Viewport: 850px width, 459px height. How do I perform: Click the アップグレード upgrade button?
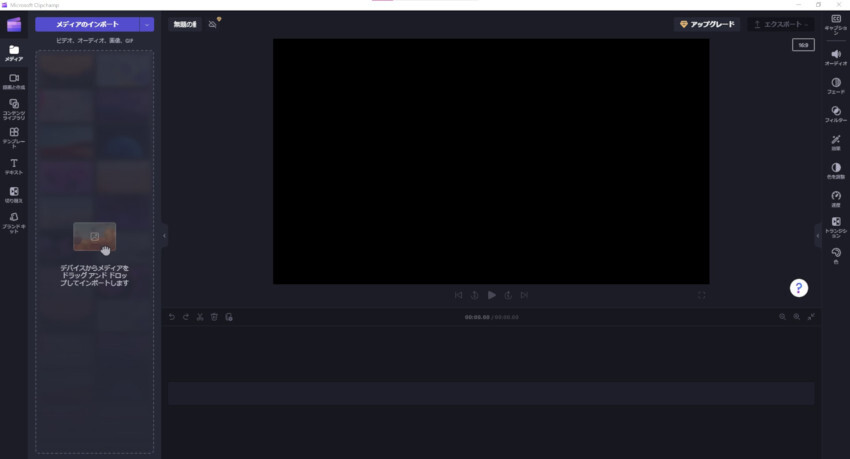[x=707, y=24]
